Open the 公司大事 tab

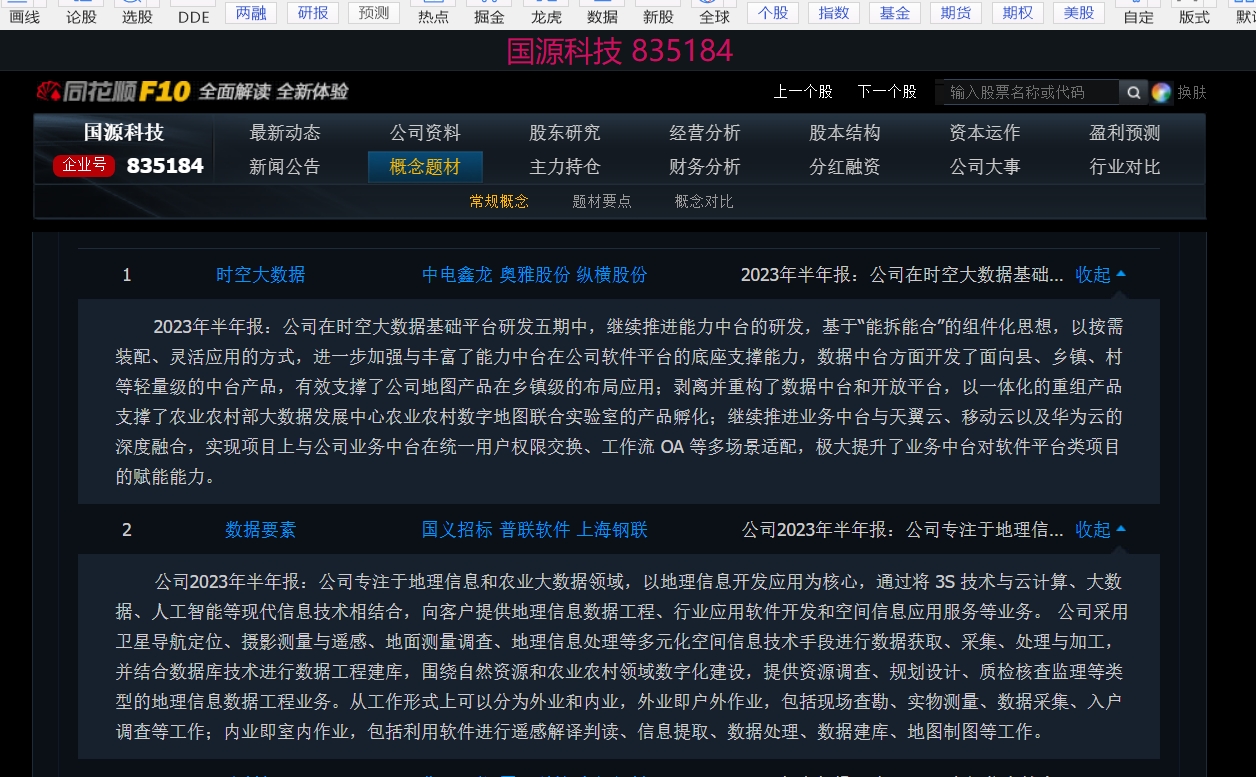(985, 167)
